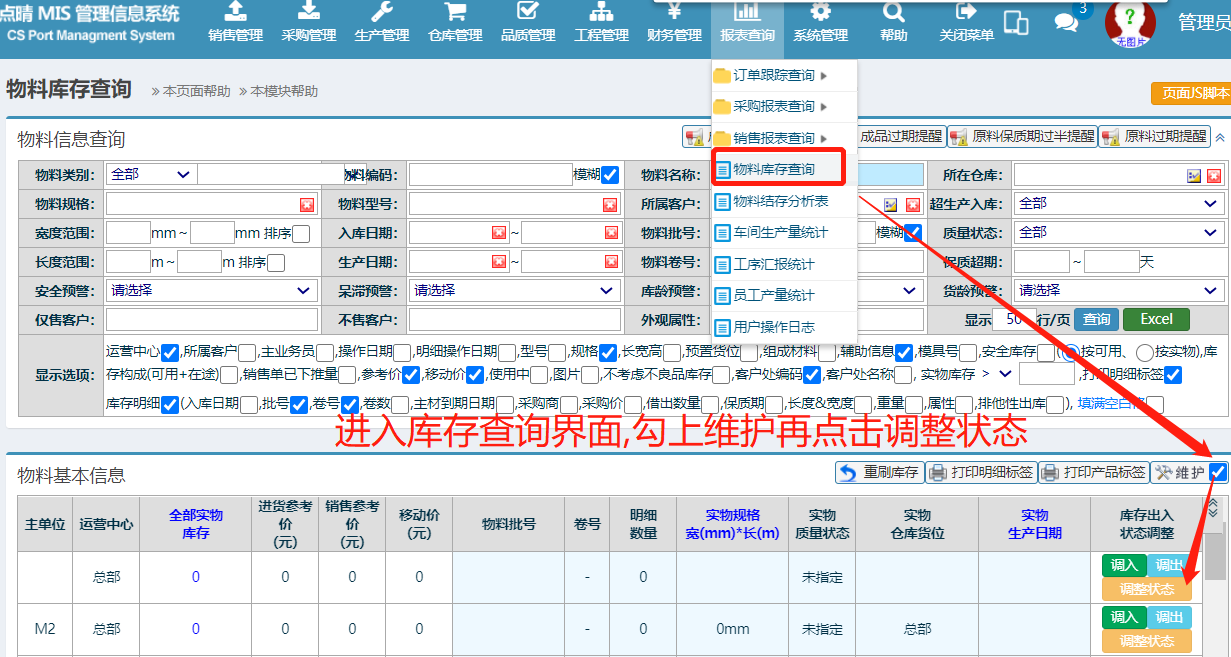This screenshot has width=1231, height=657.
Task: Click the 查询 search button
Action: (1096, 320)
